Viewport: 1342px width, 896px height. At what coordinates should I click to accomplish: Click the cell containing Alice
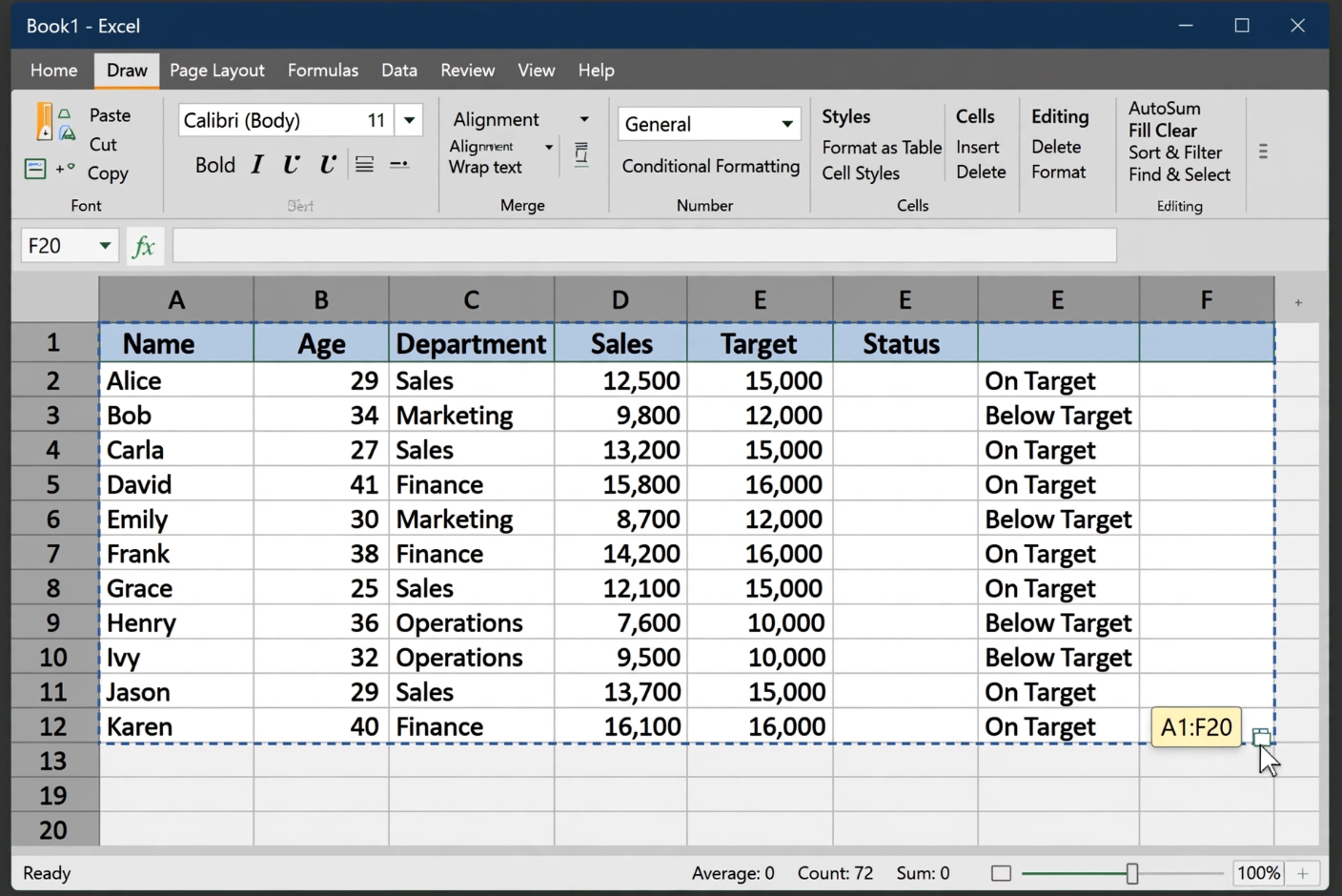pos(176,380)
